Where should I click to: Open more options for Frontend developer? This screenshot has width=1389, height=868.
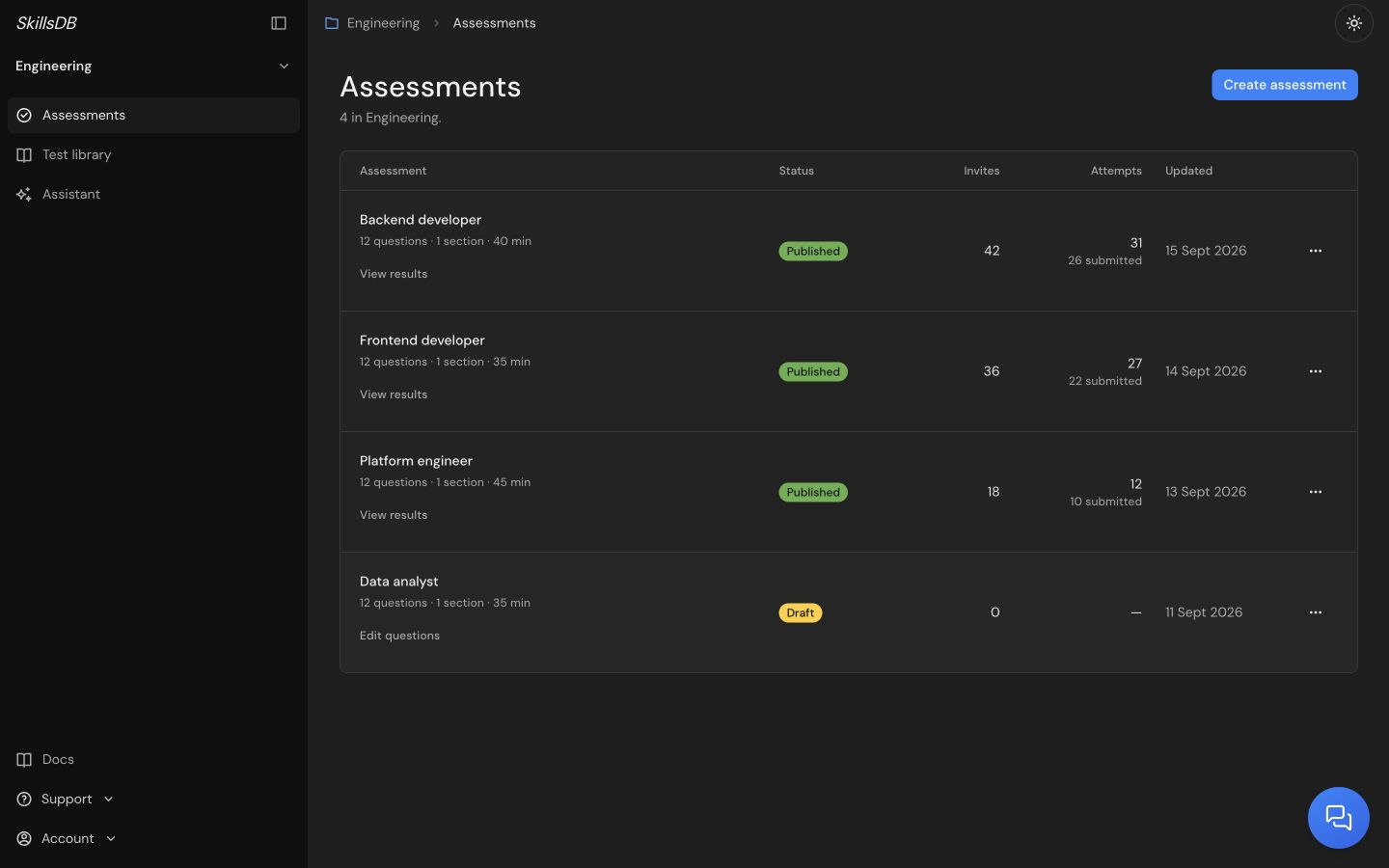click(x=1316, y=371)
